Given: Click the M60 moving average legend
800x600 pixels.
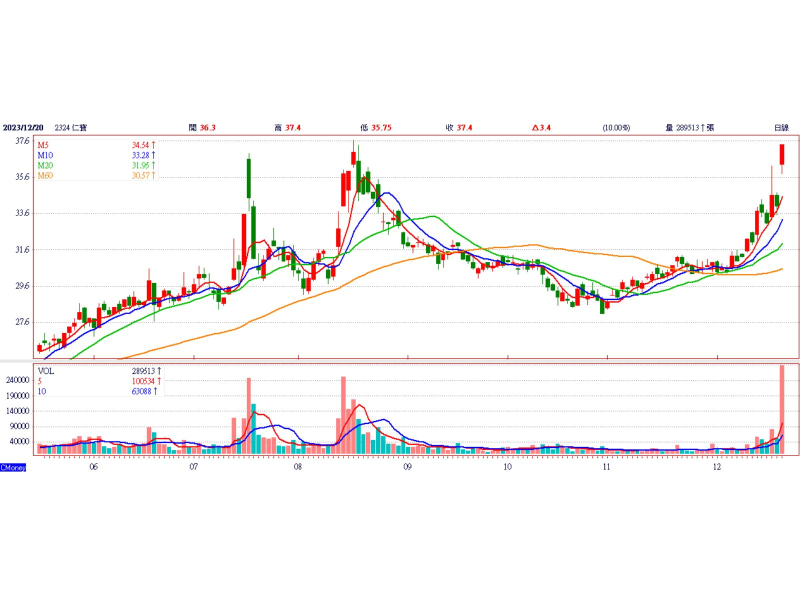Looking at the screenshot, I should [45, 176].
